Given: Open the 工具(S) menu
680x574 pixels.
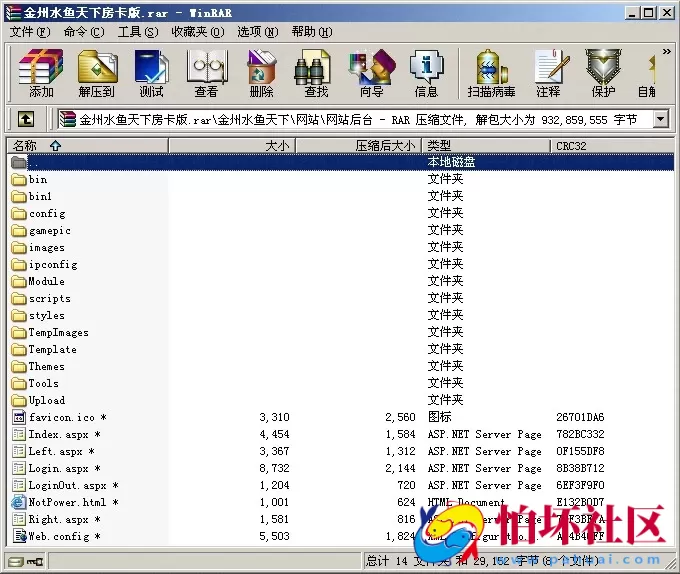Looking at the screenshot, I should click(x=138, y=32).
